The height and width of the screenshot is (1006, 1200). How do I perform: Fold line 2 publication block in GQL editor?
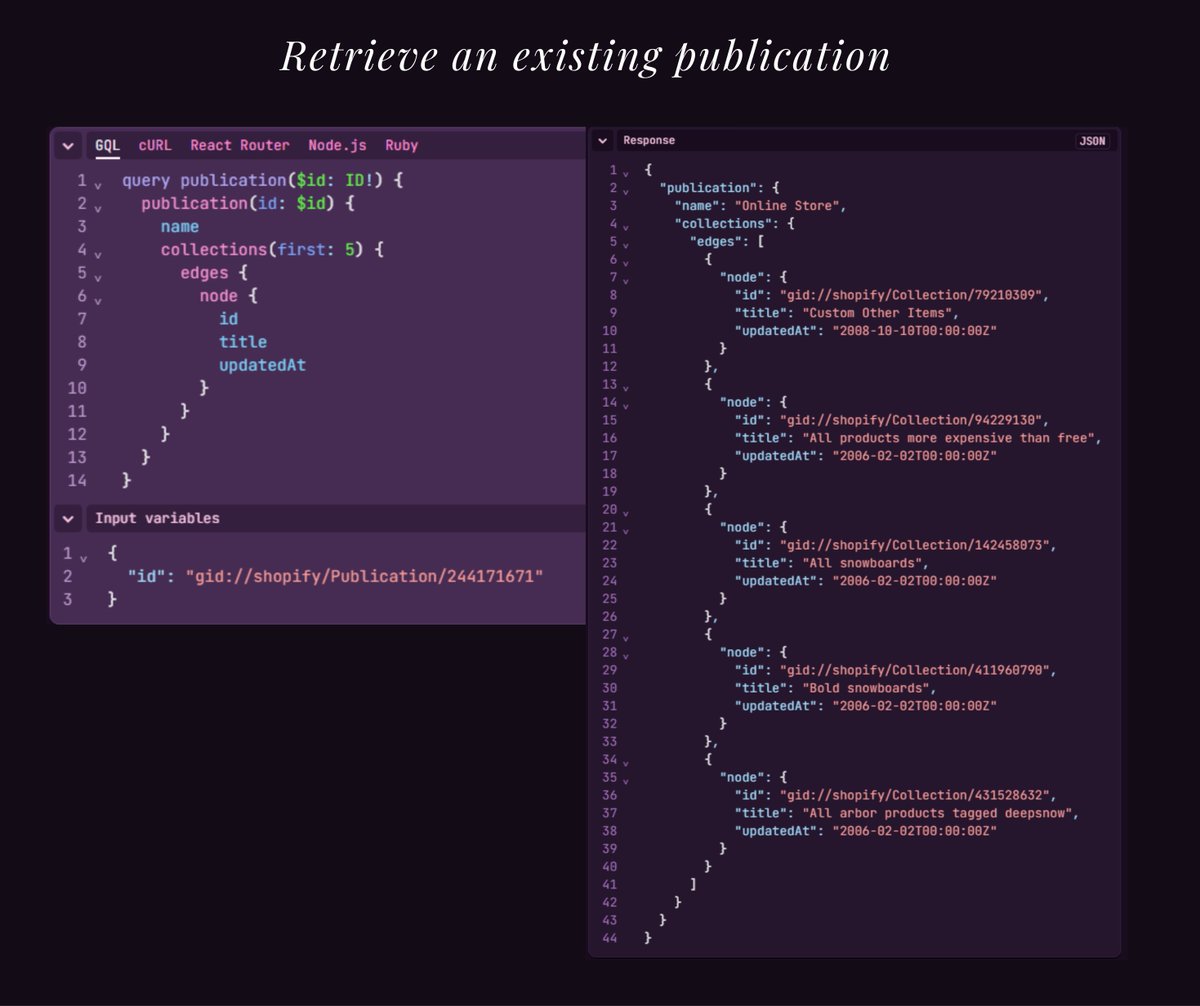[x=98, y=208]
